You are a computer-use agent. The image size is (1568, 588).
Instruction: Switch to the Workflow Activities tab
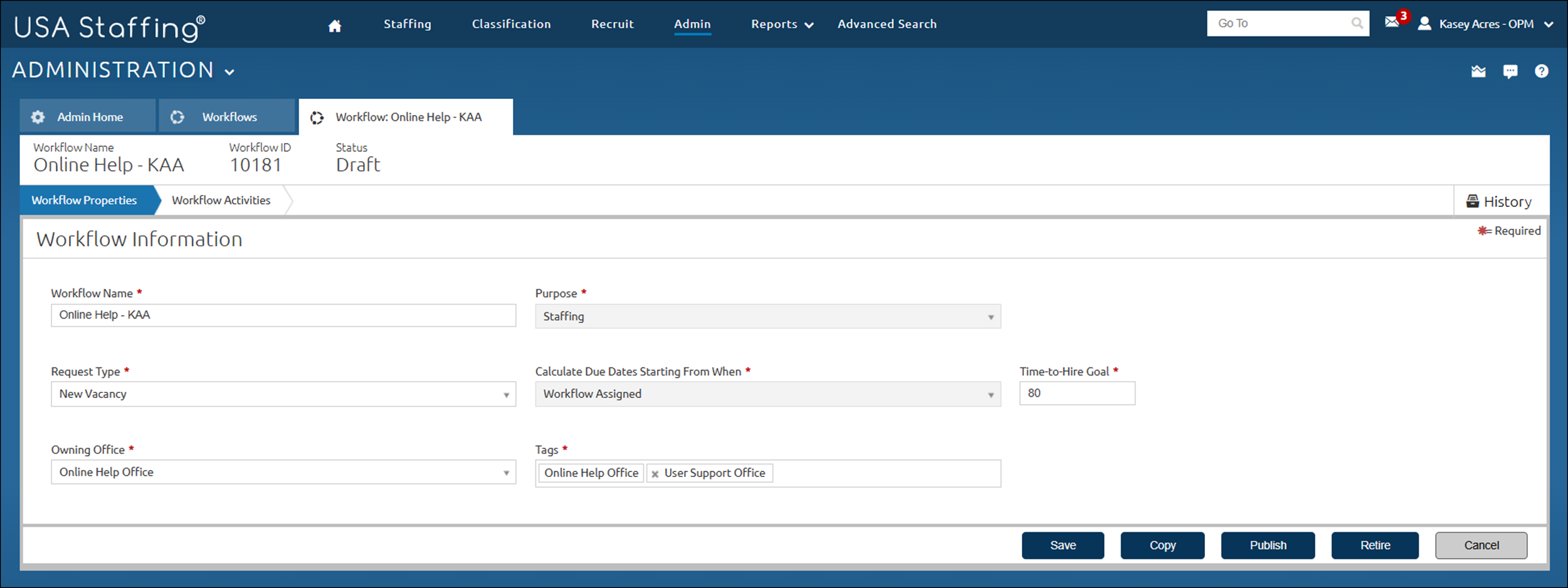click(x=221, y=200)
